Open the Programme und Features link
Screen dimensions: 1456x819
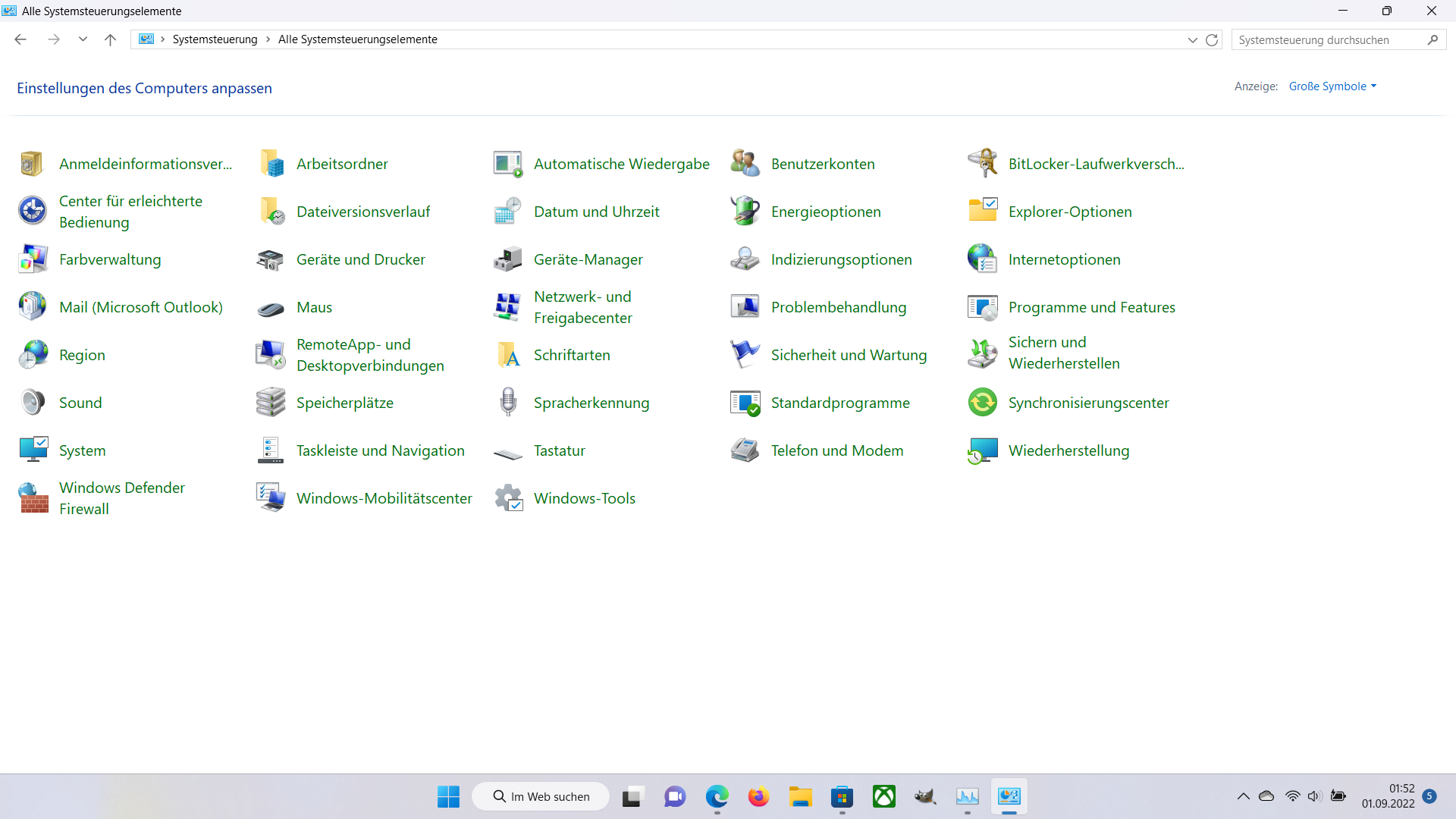coord(1091,307)
